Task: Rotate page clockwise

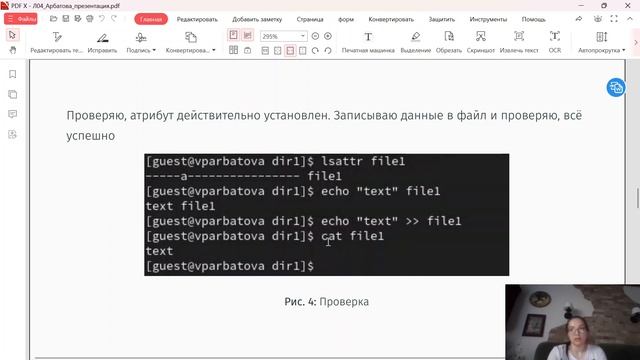Action: [315, 51]
